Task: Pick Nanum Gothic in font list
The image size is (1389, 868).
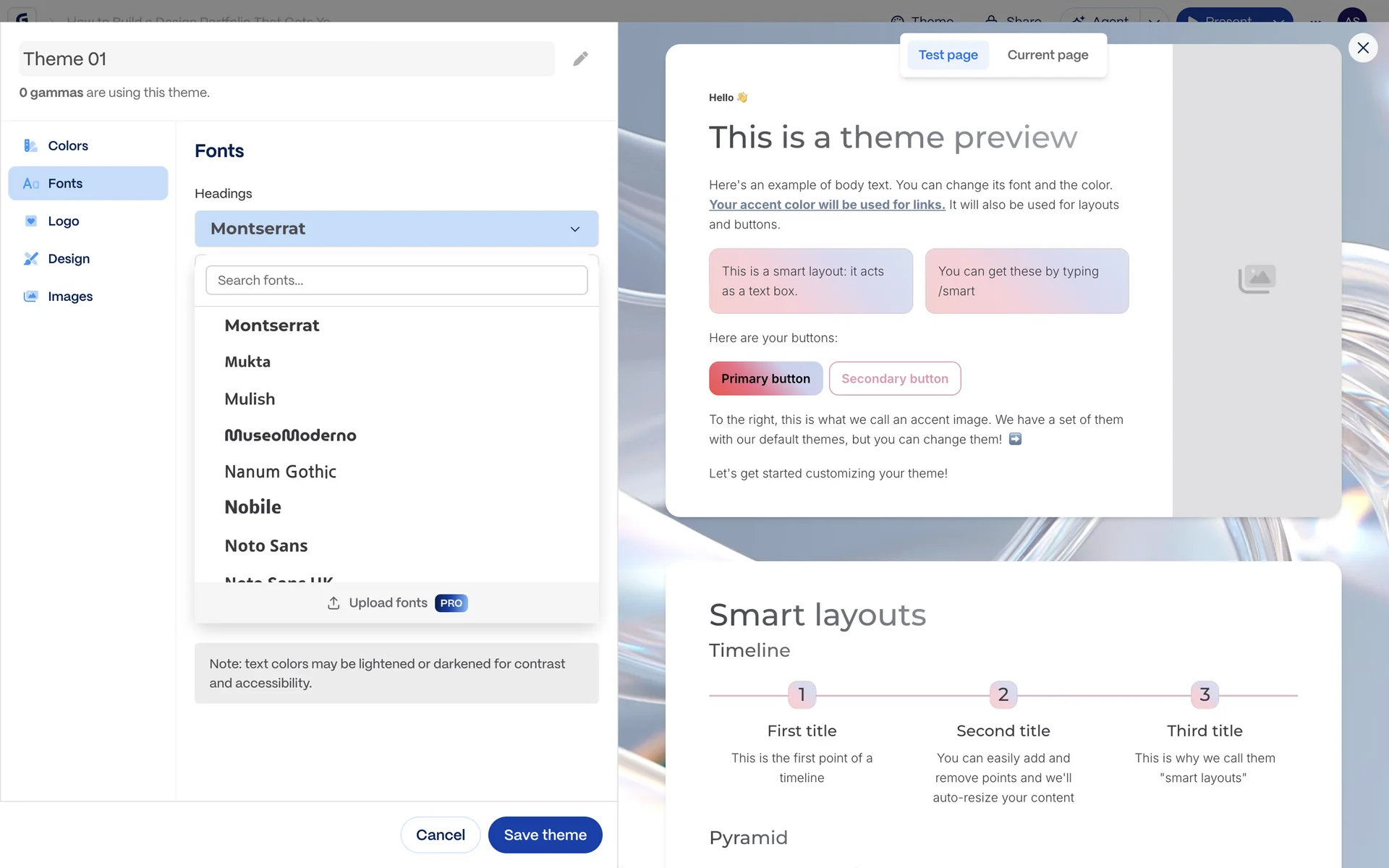Action: coord(280,472)
